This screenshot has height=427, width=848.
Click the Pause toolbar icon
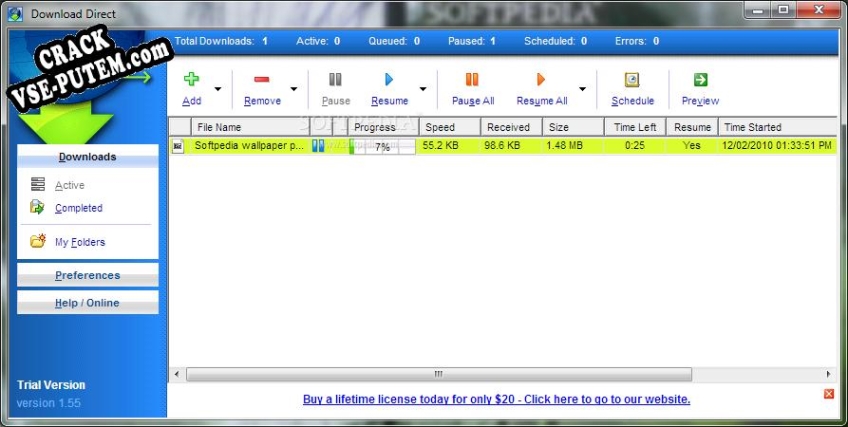(x=335, y=80)
